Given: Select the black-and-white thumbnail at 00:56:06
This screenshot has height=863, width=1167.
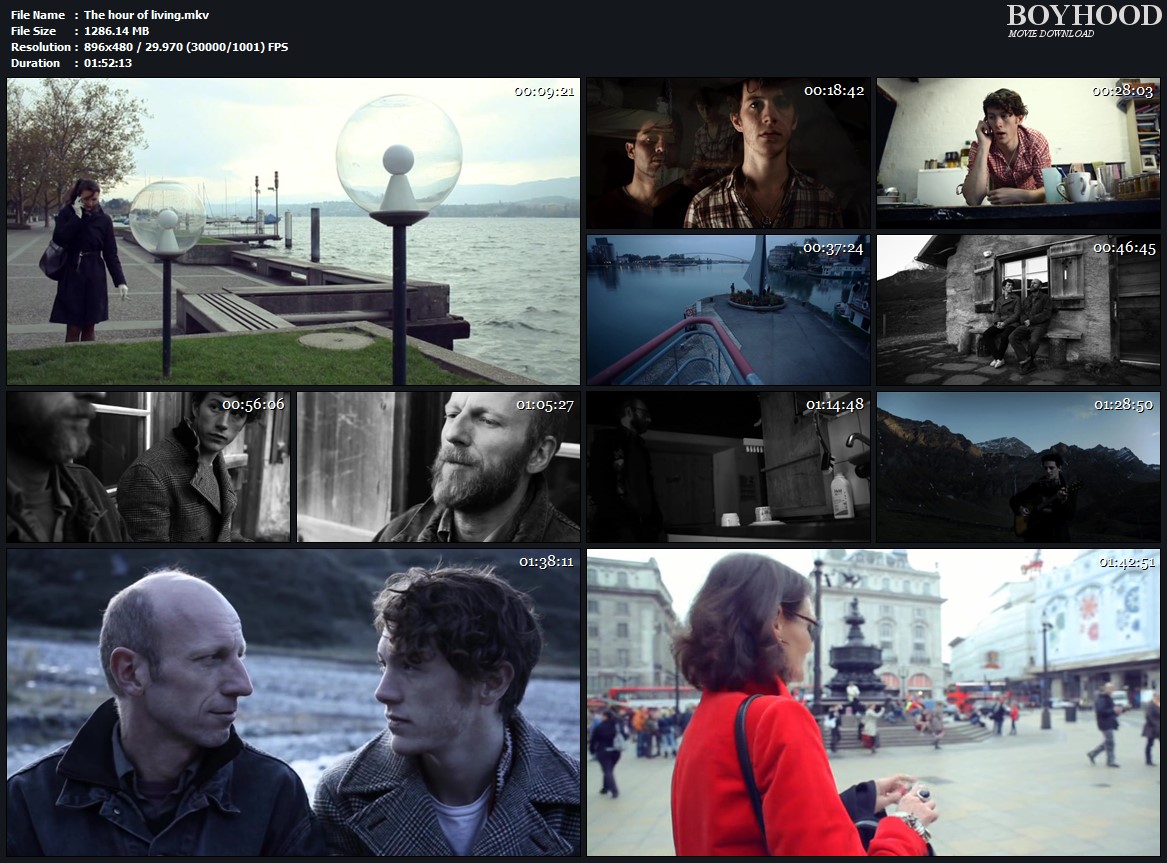Looking at the screenshot, I should pyautogui.click(x=148, y=467).
